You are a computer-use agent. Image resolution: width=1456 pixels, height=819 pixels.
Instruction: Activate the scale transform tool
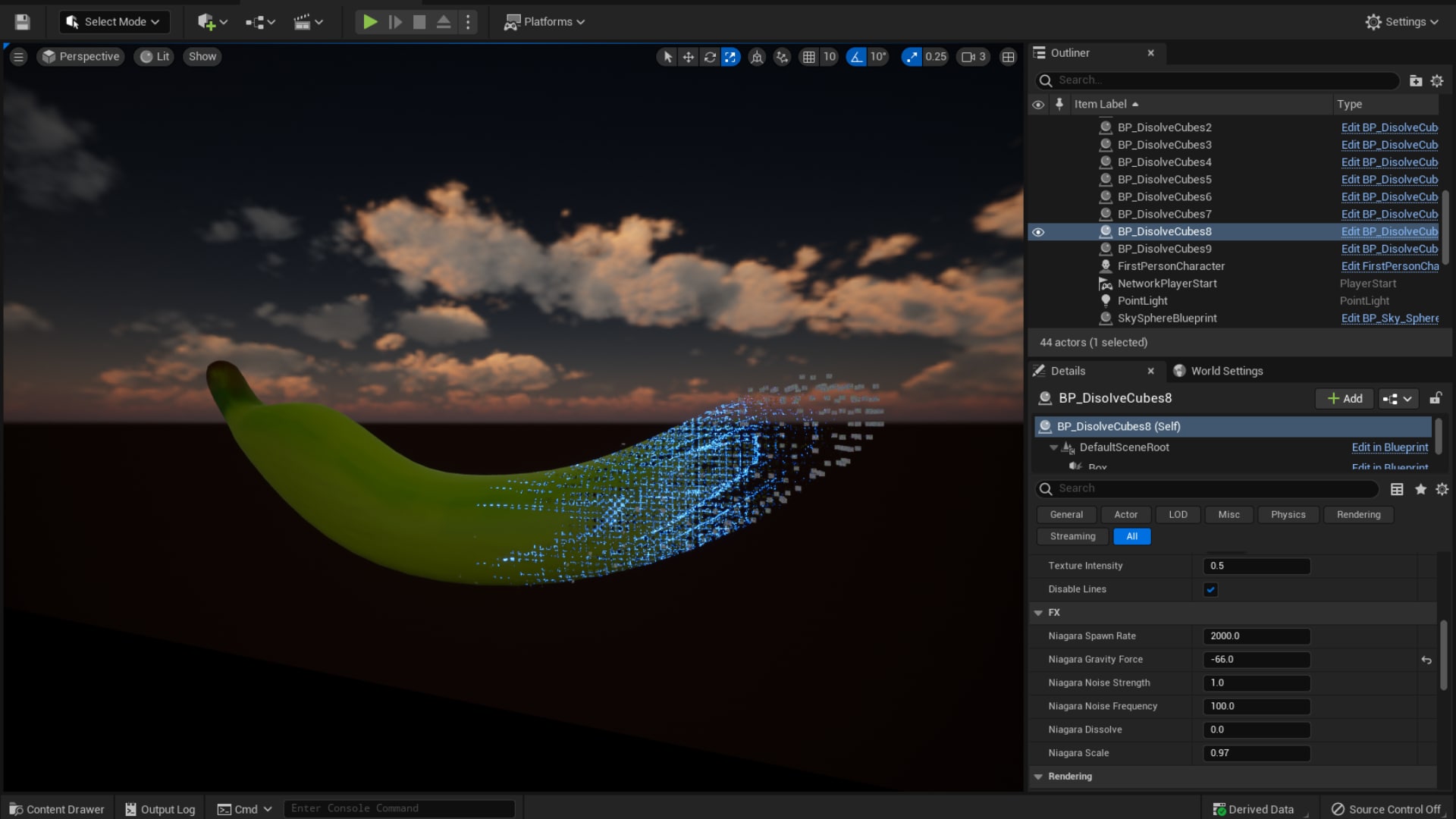[730, 57]
